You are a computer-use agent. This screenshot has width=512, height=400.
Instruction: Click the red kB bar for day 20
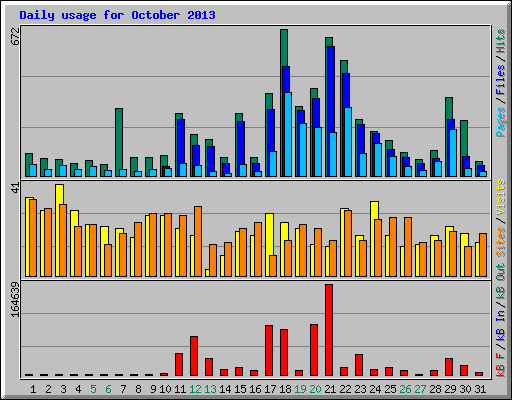[x=314, y=350]
